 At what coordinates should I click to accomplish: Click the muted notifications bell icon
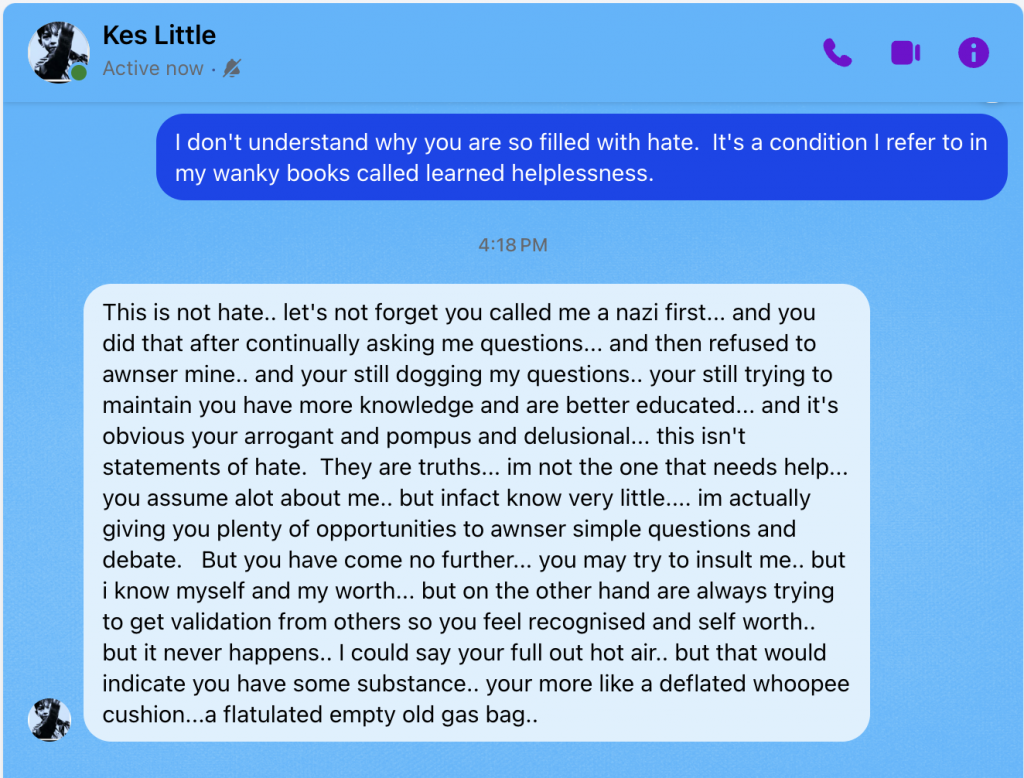pos(232,69)
